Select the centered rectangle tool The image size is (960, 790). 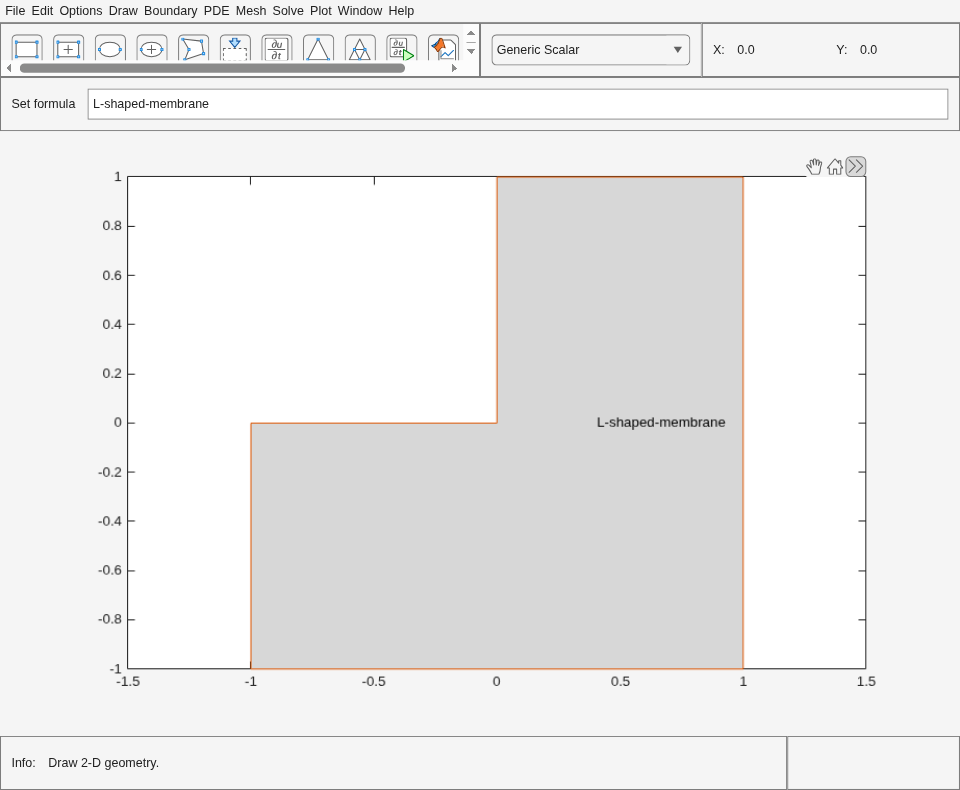(x=68, y=48)
